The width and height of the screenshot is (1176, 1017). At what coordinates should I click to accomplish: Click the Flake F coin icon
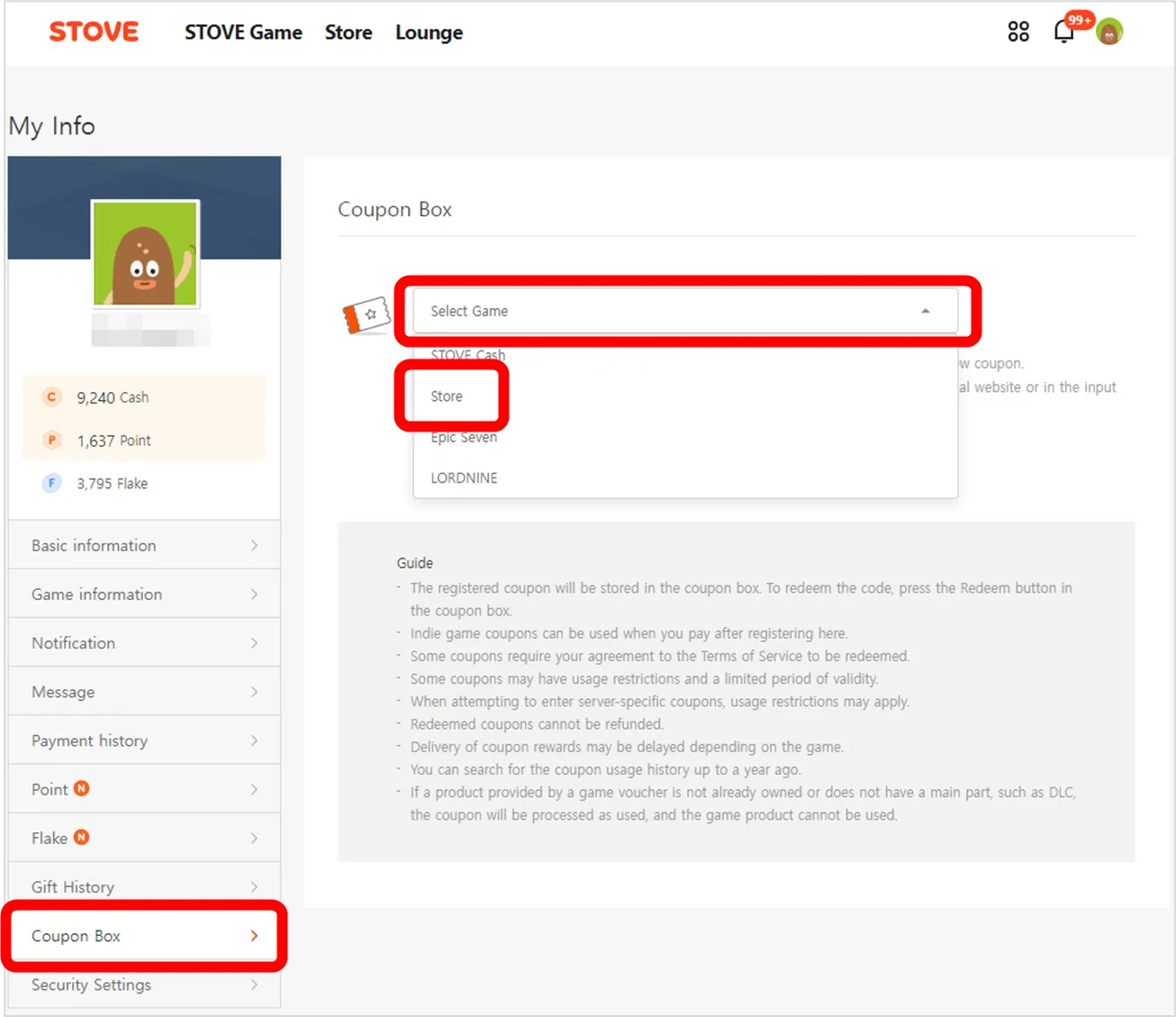pos(51,484)
